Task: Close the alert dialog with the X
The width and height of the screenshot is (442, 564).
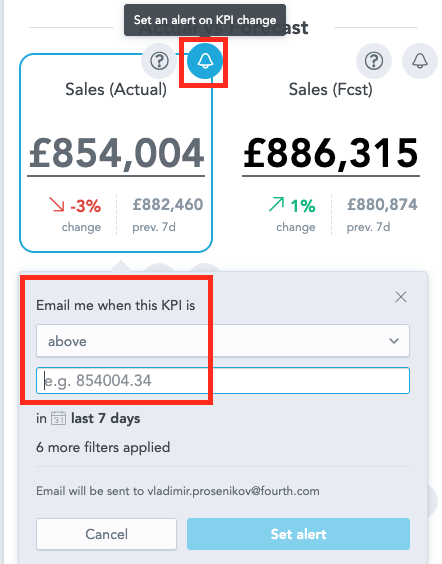Action: click(401, 297)
